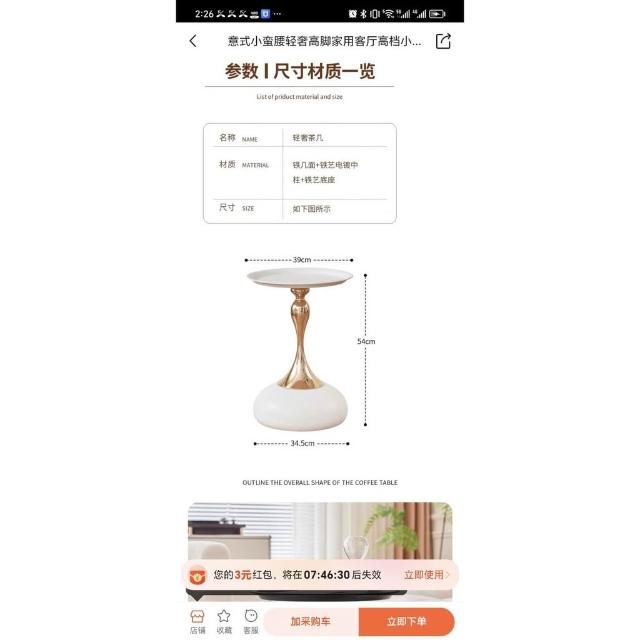Tap the 材质 material row in table
Viewport: 640px width, 640px height.
(300, 173)
